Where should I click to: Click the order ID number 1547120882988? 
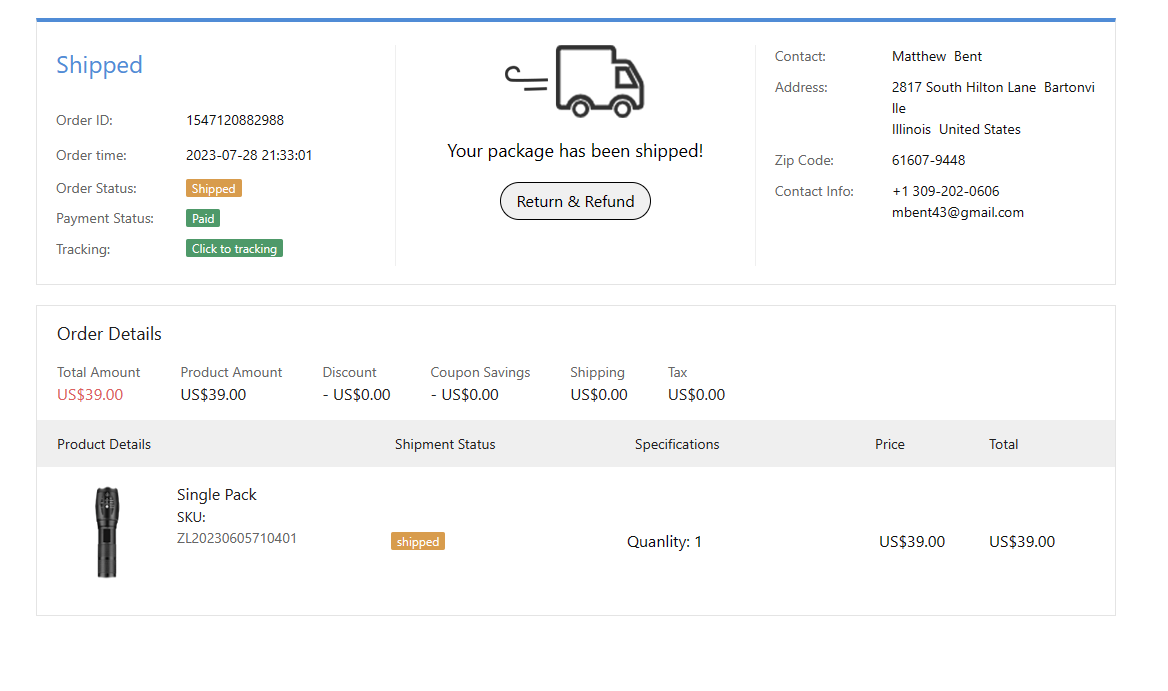tap(235, 120)
